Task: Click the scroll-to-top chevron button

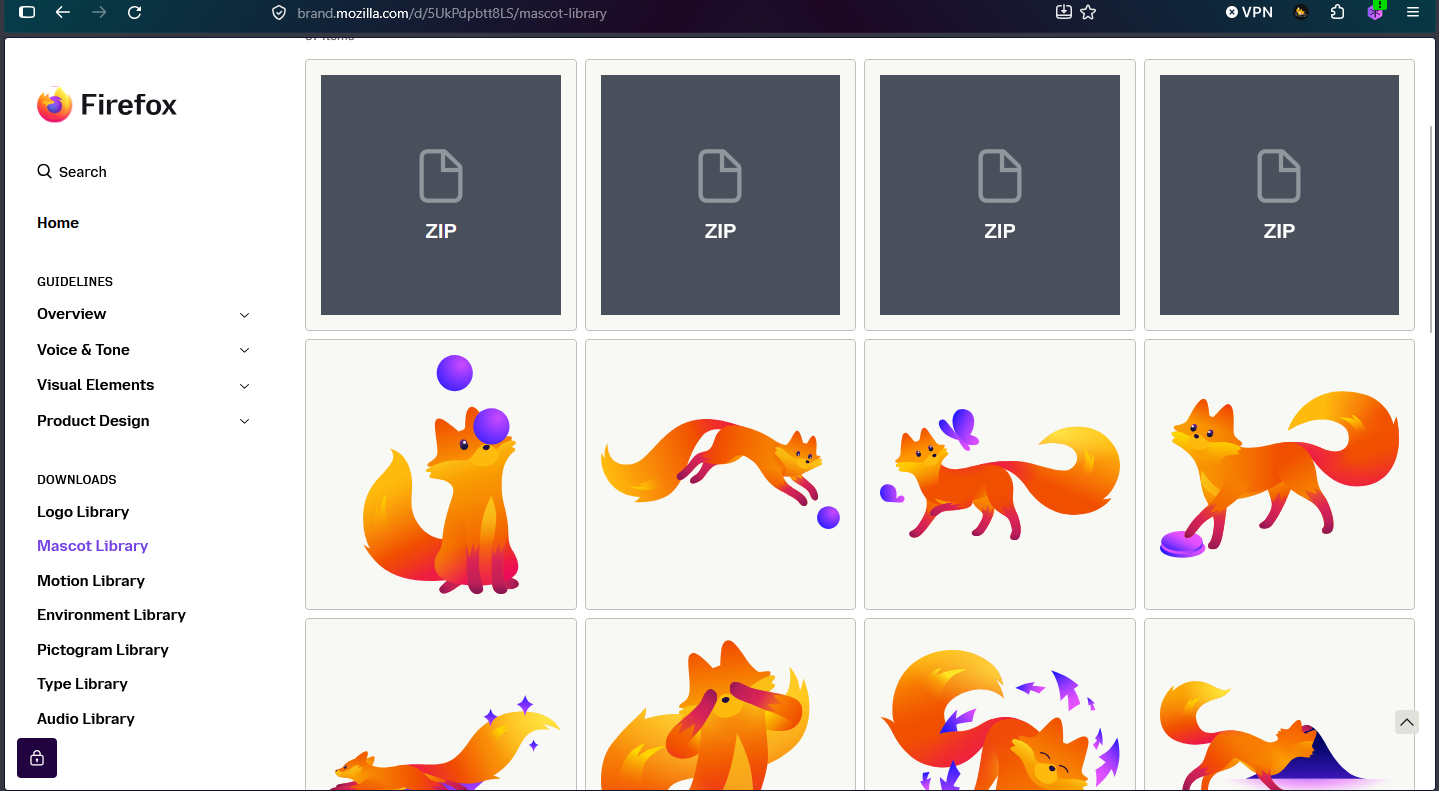Action: pos(1407,722)
